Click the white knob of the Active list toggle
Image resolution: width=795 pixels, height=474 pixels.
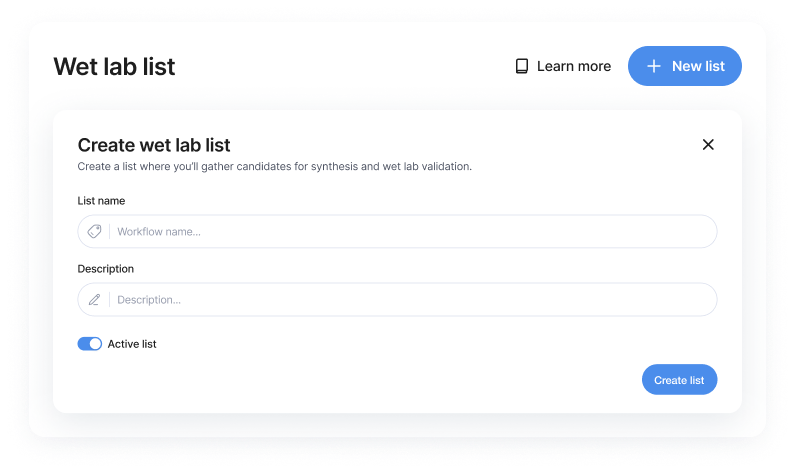pyautogui.click(x=96, y=344)
